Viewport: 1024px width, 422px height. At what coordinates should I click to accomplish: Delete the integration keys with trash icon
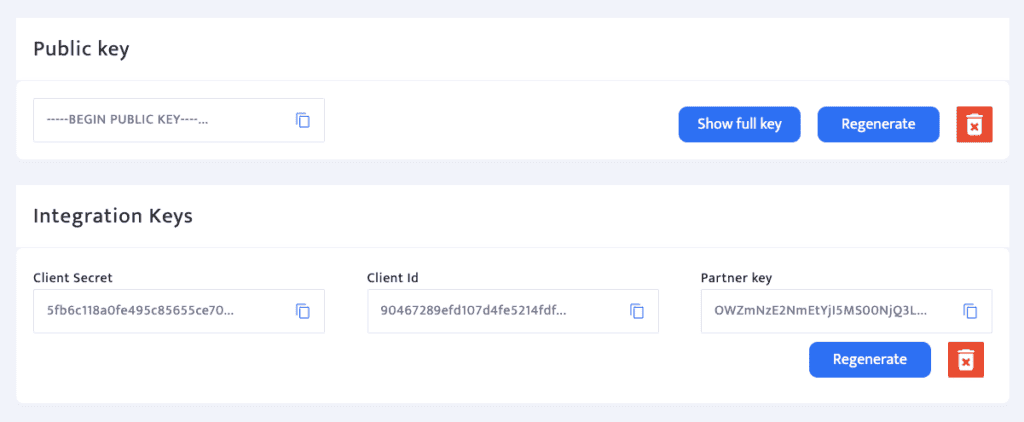pos(965,360)
